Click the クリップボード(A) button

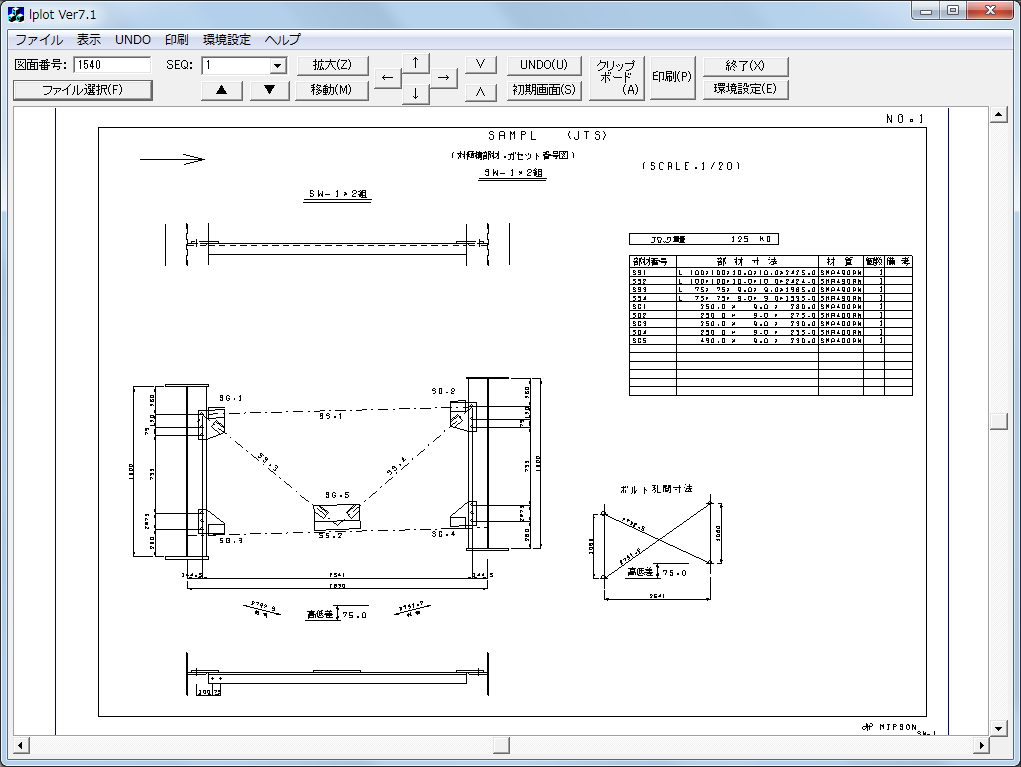(616, 77)
